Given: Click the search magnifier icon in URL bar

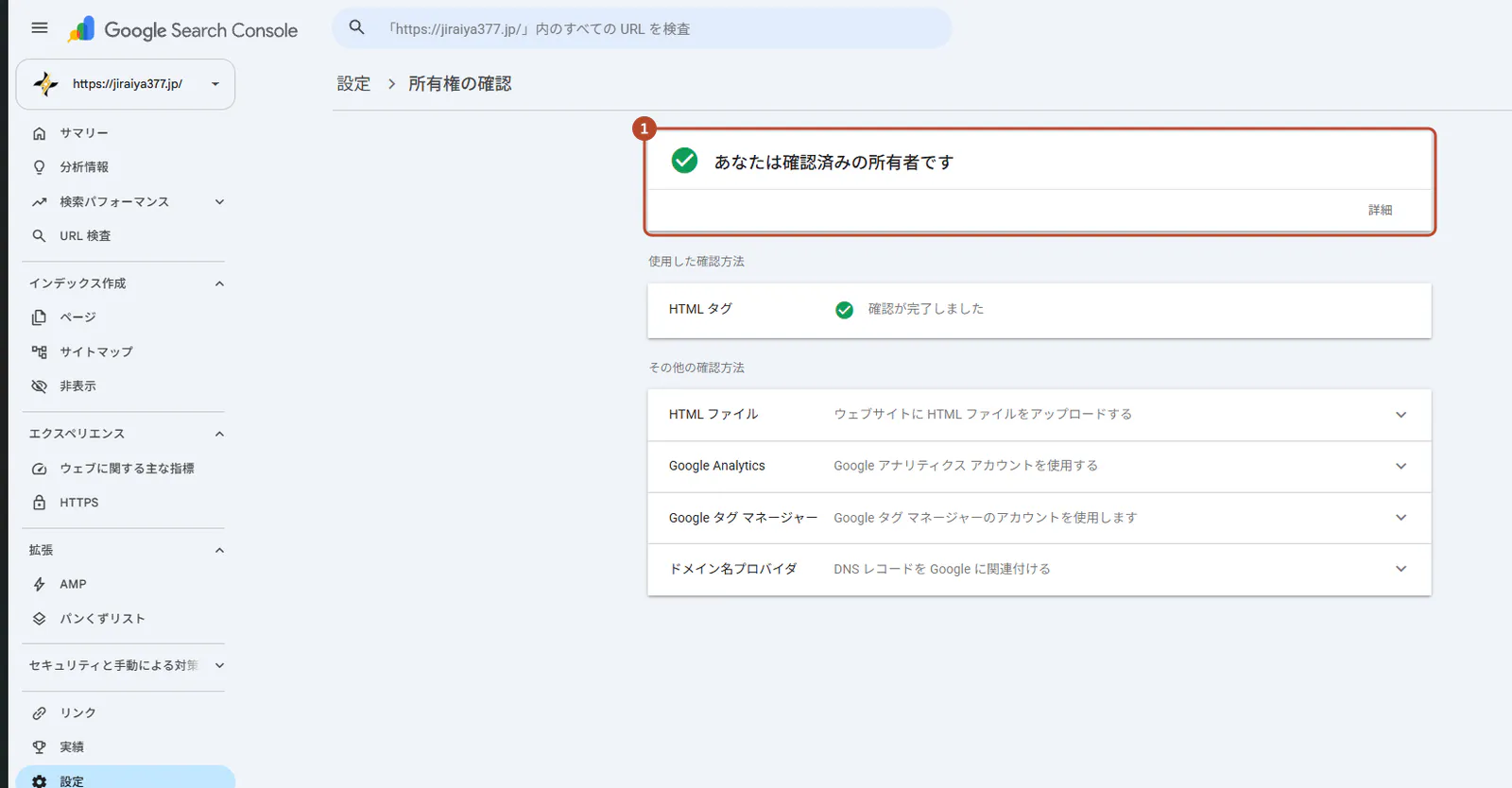Looking at the screenshot, I should click(356, 27).
